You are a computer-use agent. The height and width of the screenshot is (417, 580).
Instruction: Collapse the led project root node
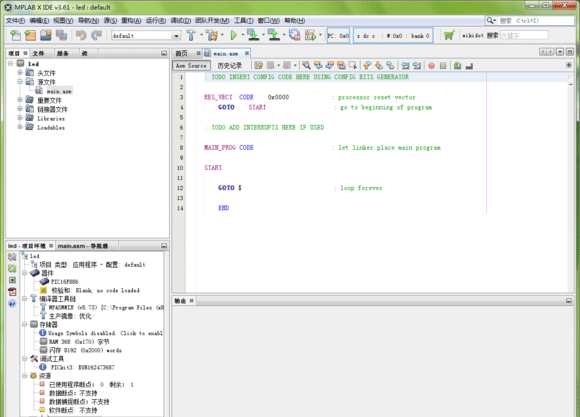(x=10, y=63)
